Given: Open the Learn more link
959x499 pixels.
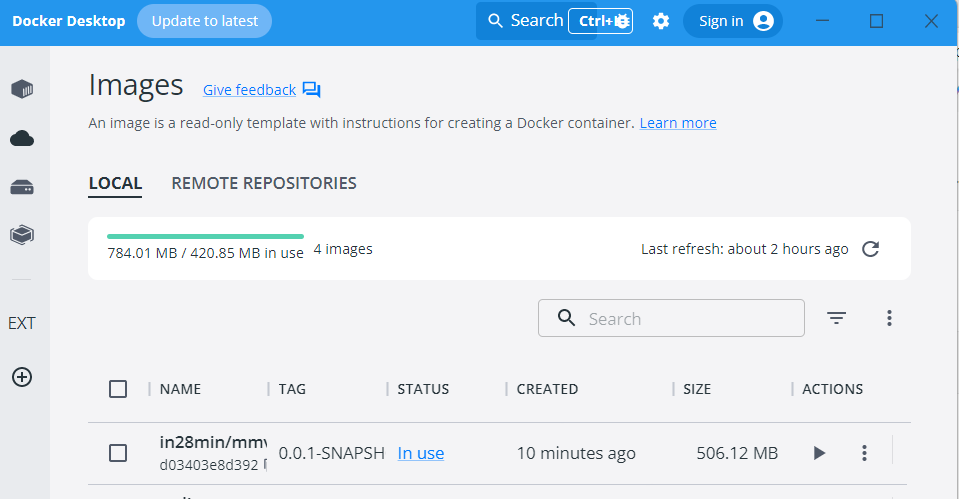Looking at the screenshot, I should pos(678,123).
